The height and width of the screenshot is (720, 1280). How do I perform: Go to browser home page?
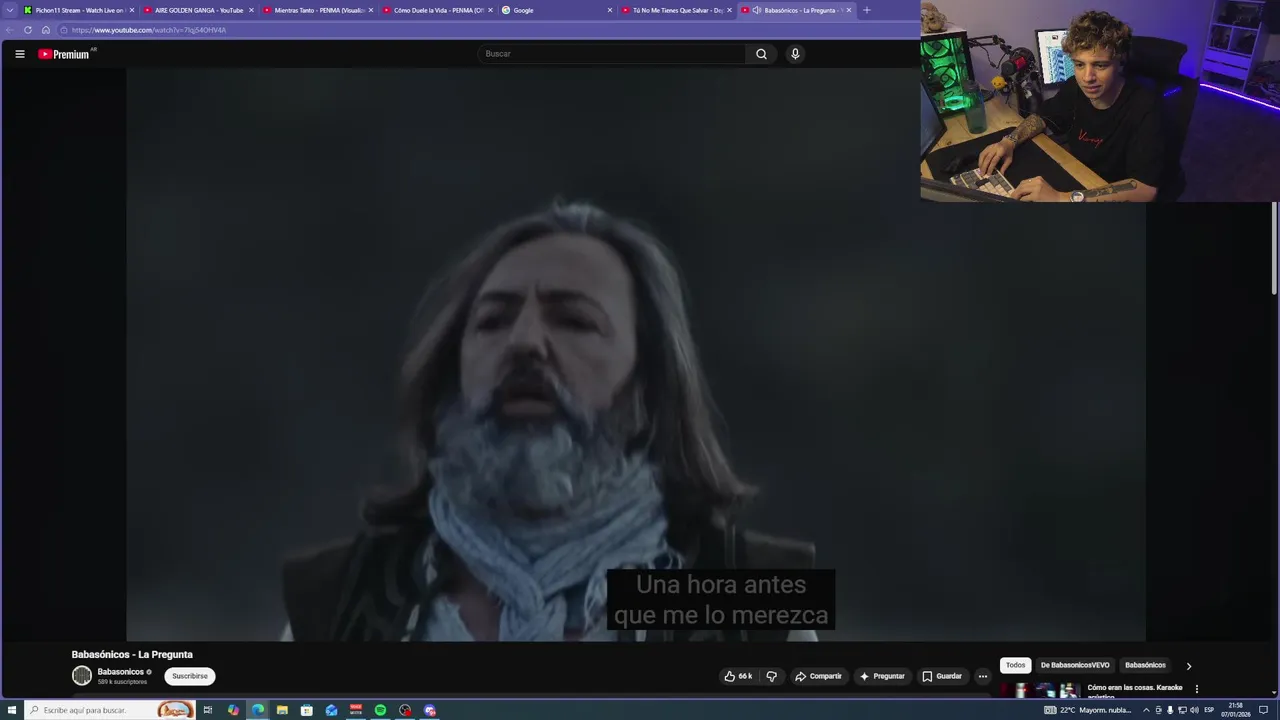point(45,30)
